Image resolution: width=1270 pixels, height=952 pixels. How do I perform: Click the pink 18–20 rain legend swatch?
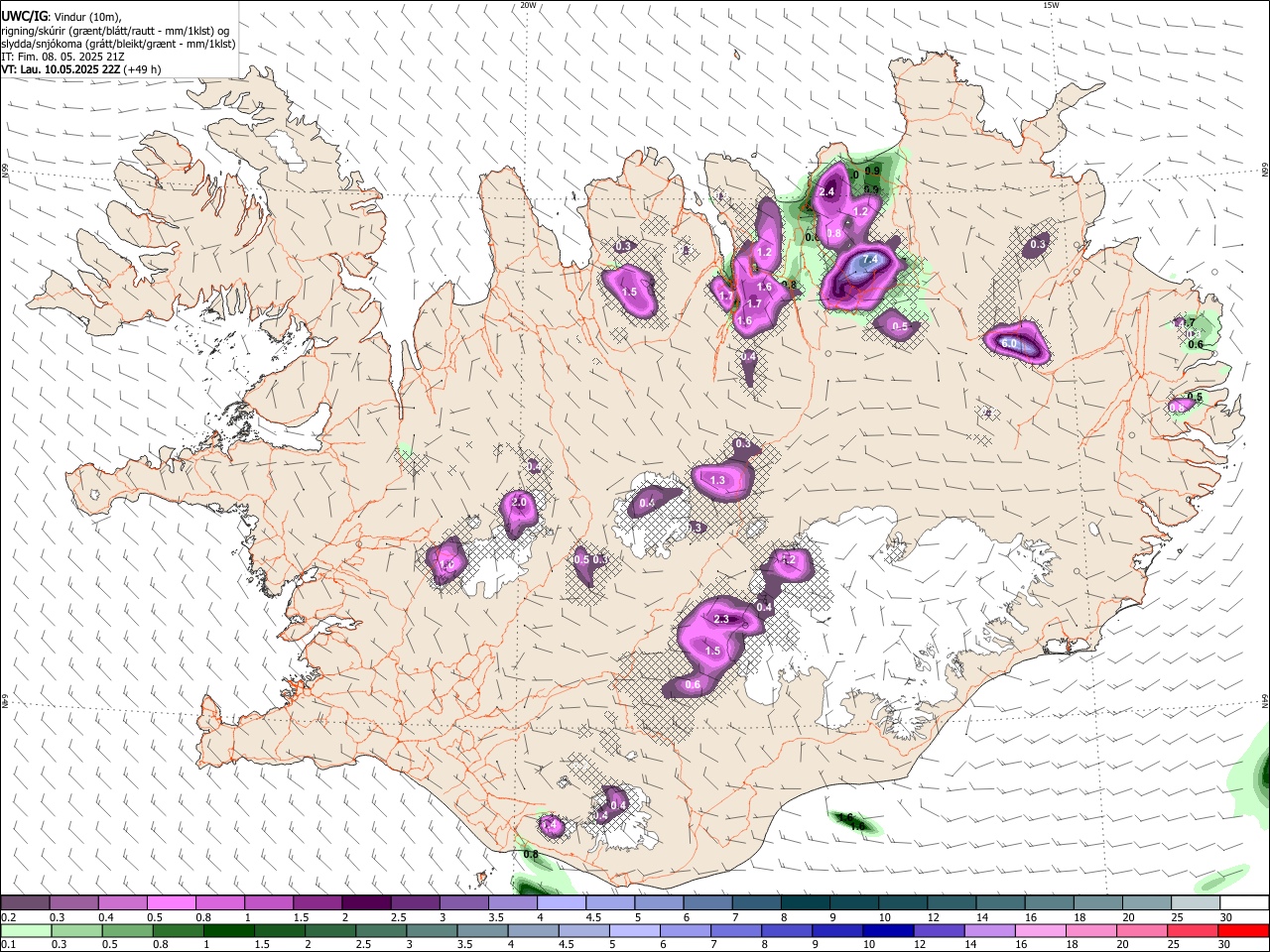click(1092, 931)
